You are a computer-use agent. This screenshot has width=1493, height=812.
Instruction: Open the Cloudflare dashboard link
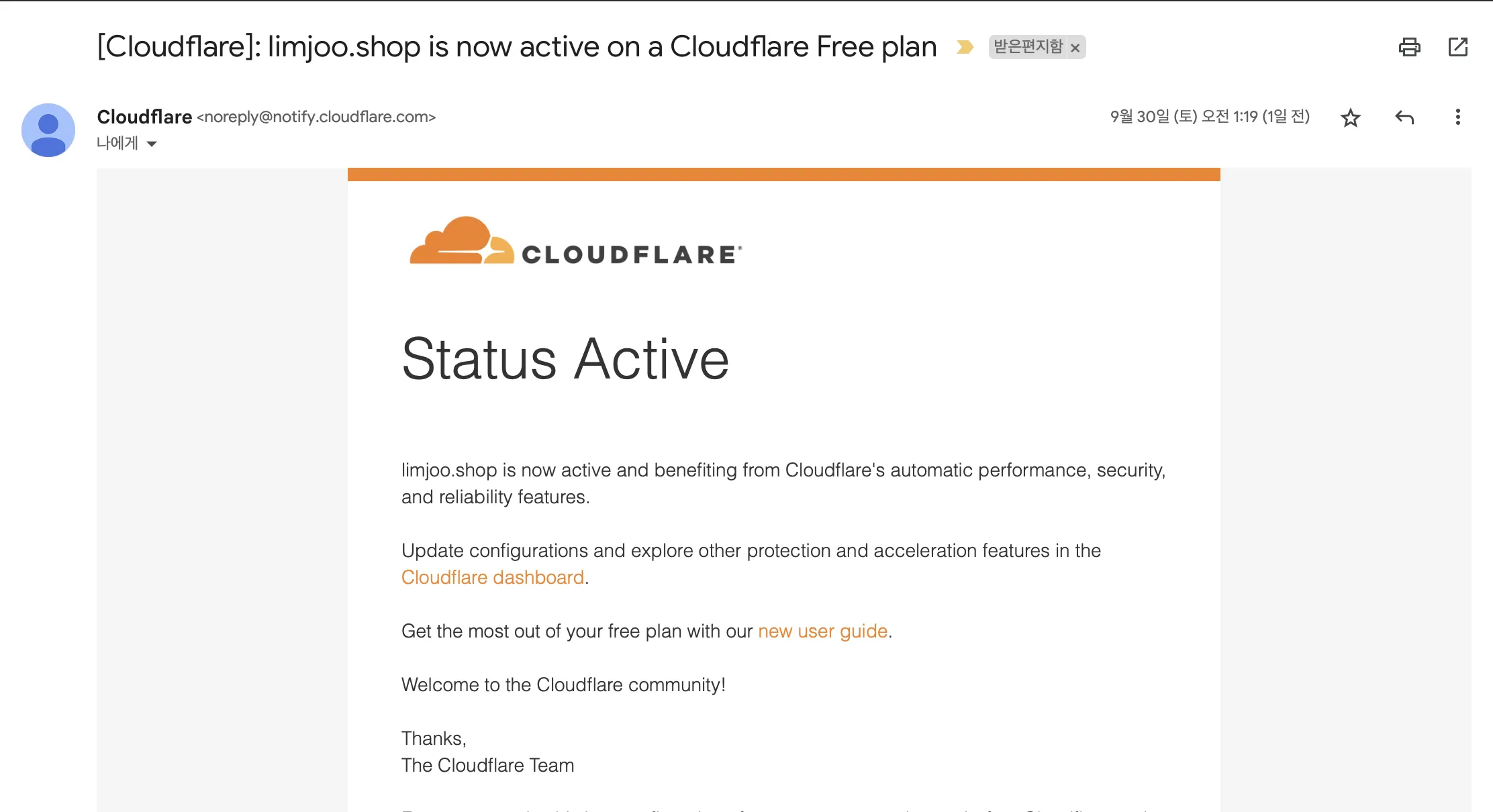pyautogui.click(x=493, y=577)
